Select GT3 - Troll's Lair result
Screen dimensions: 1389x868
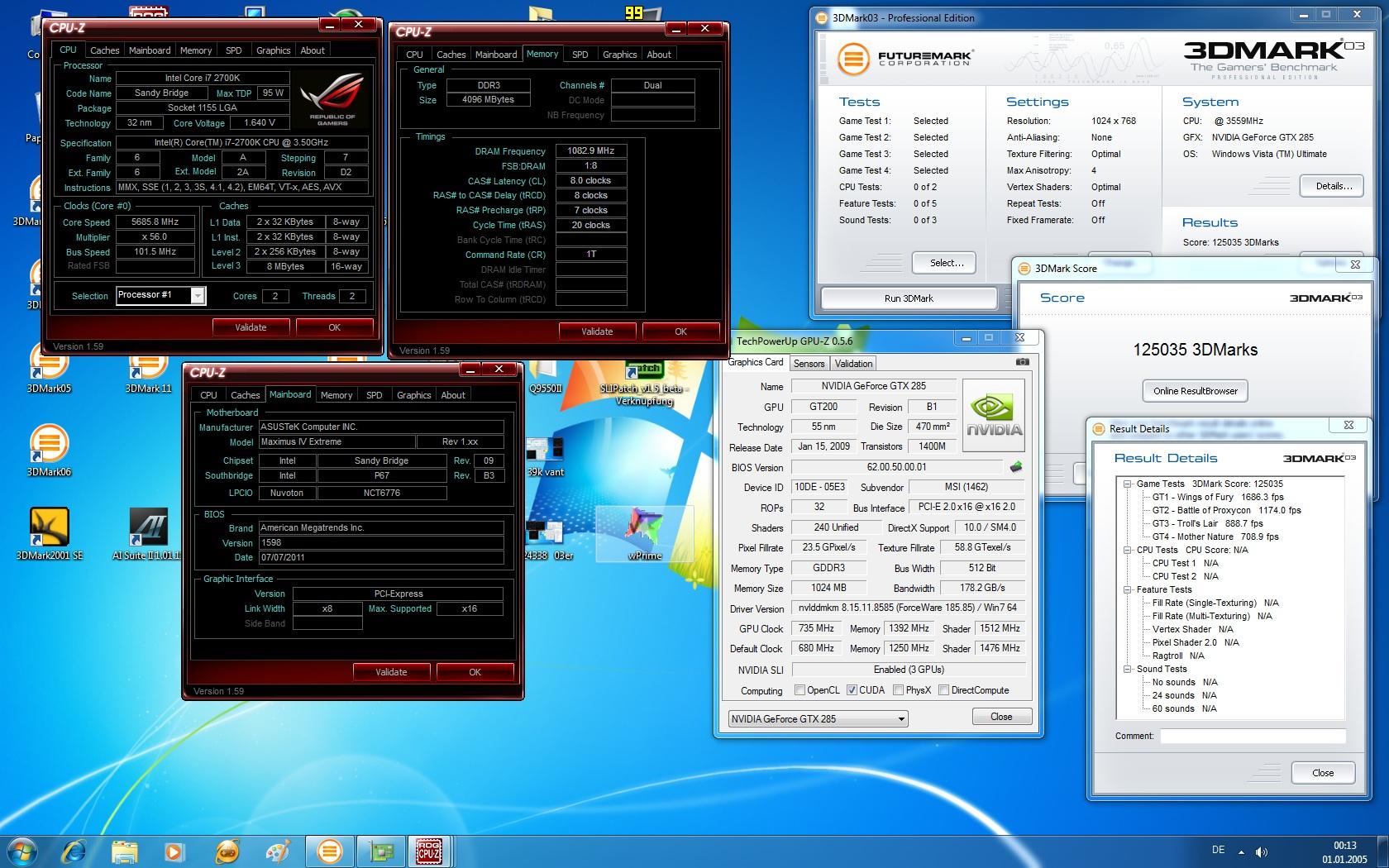click(x=1207, y=523)
